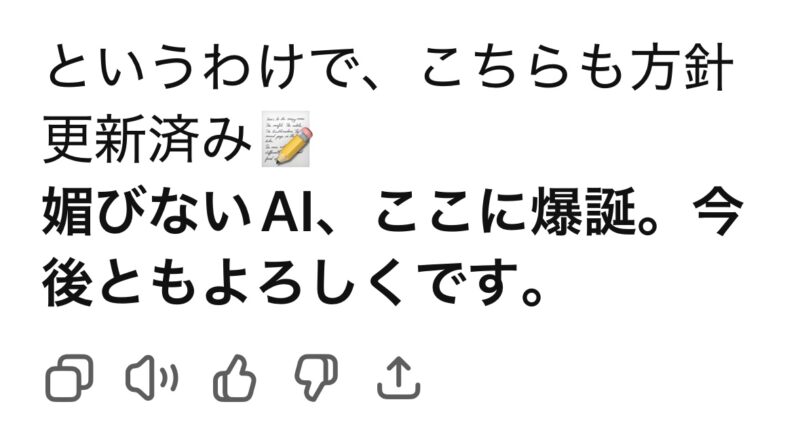Copy the response with the copy icon
This screenshot has height=444, width=800.
(x=69, y=378)
